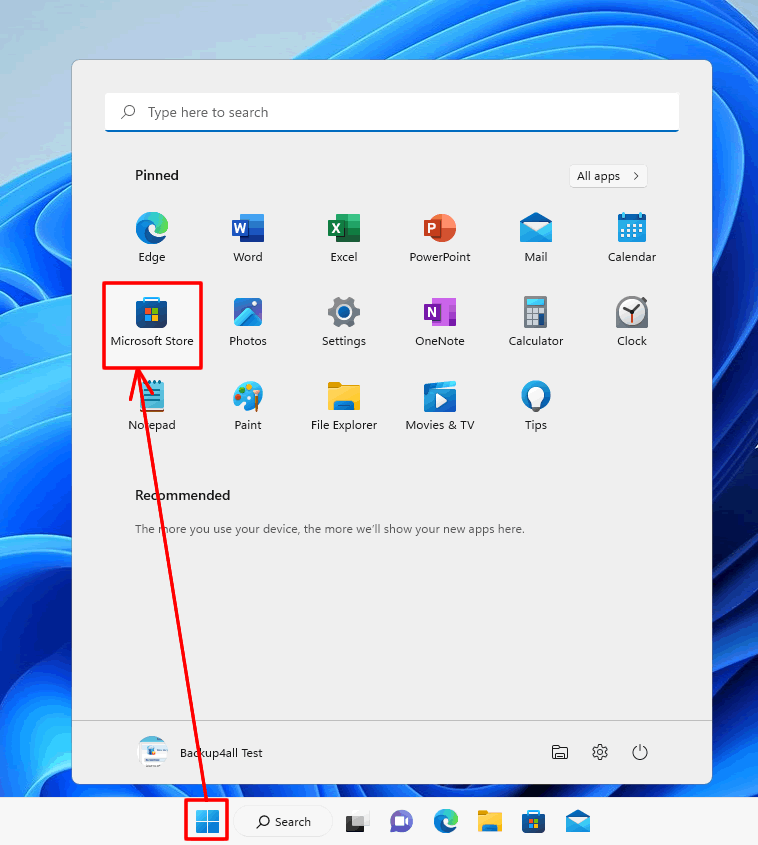Launch Notepad from pinned apps
758x845 pixels.
[152, 406]
